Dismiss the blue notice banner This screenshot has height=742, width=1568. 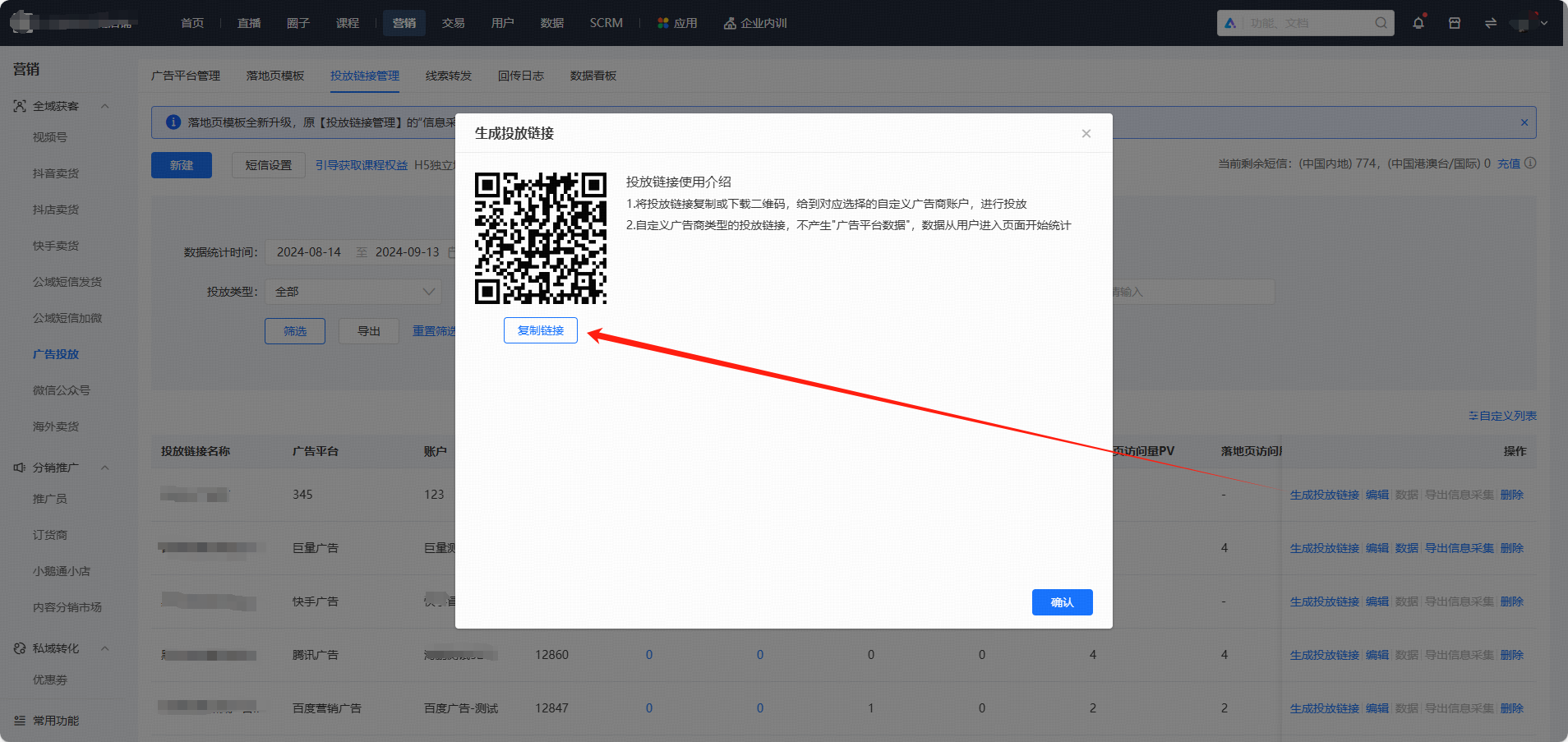[1524, 122]
